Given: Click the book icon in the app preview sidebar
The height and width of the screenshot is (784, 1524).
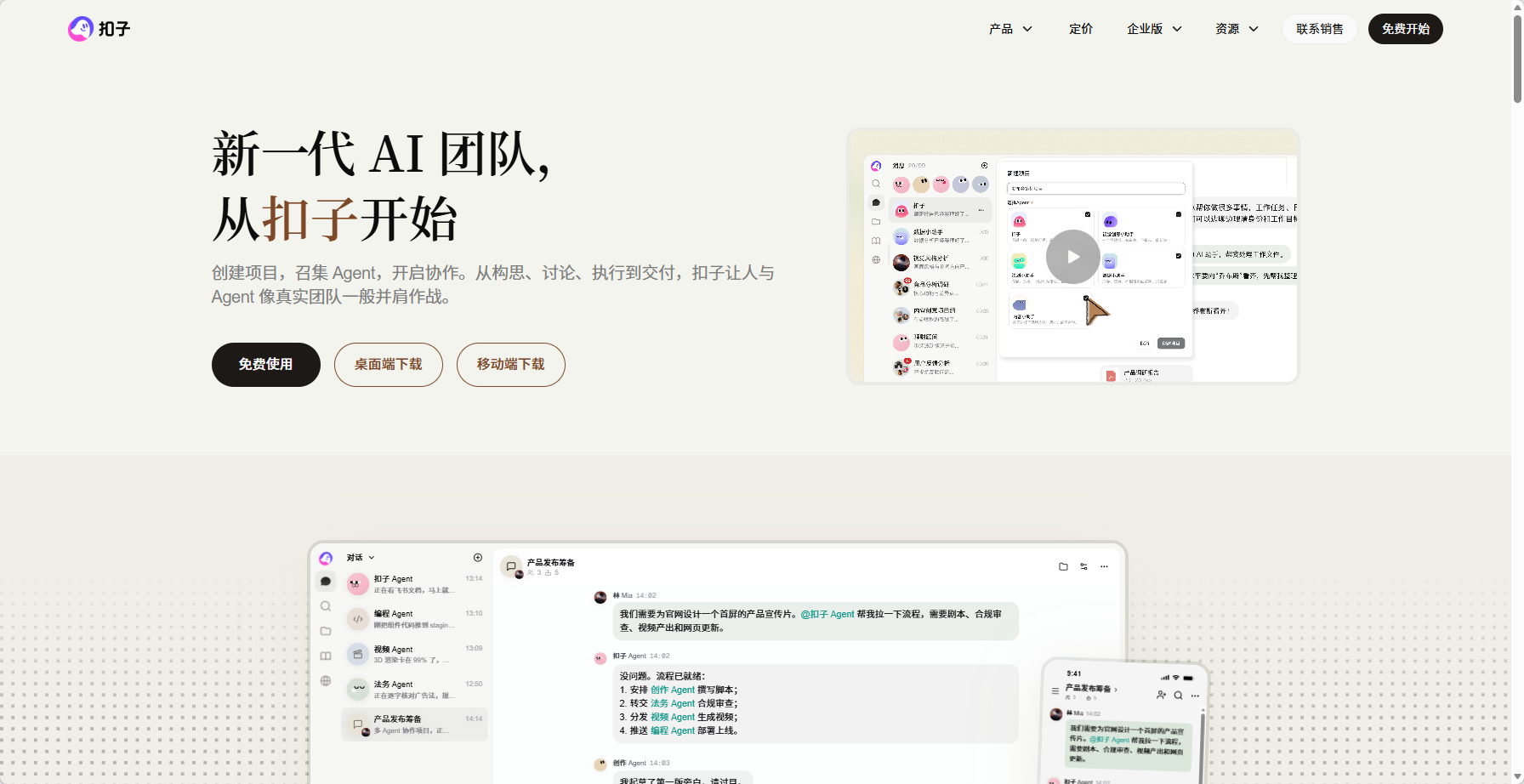Looking at the screenshot, I should pyautogui.click(x=326, y=656).
